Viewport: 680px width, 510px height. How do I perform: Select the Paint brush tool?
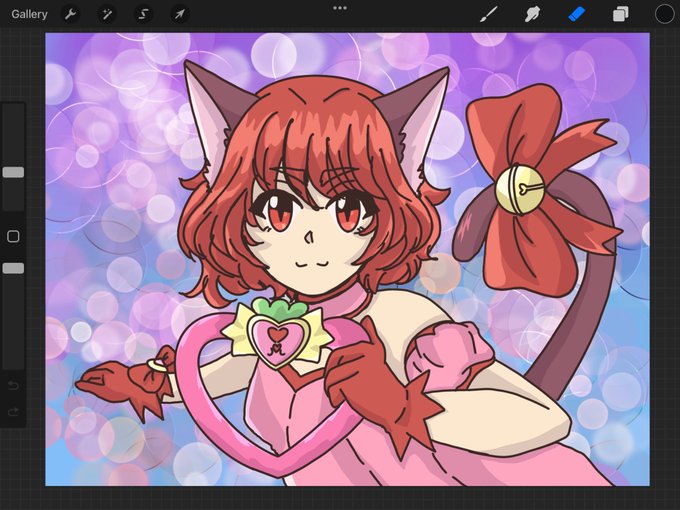(x=489, y=14)
